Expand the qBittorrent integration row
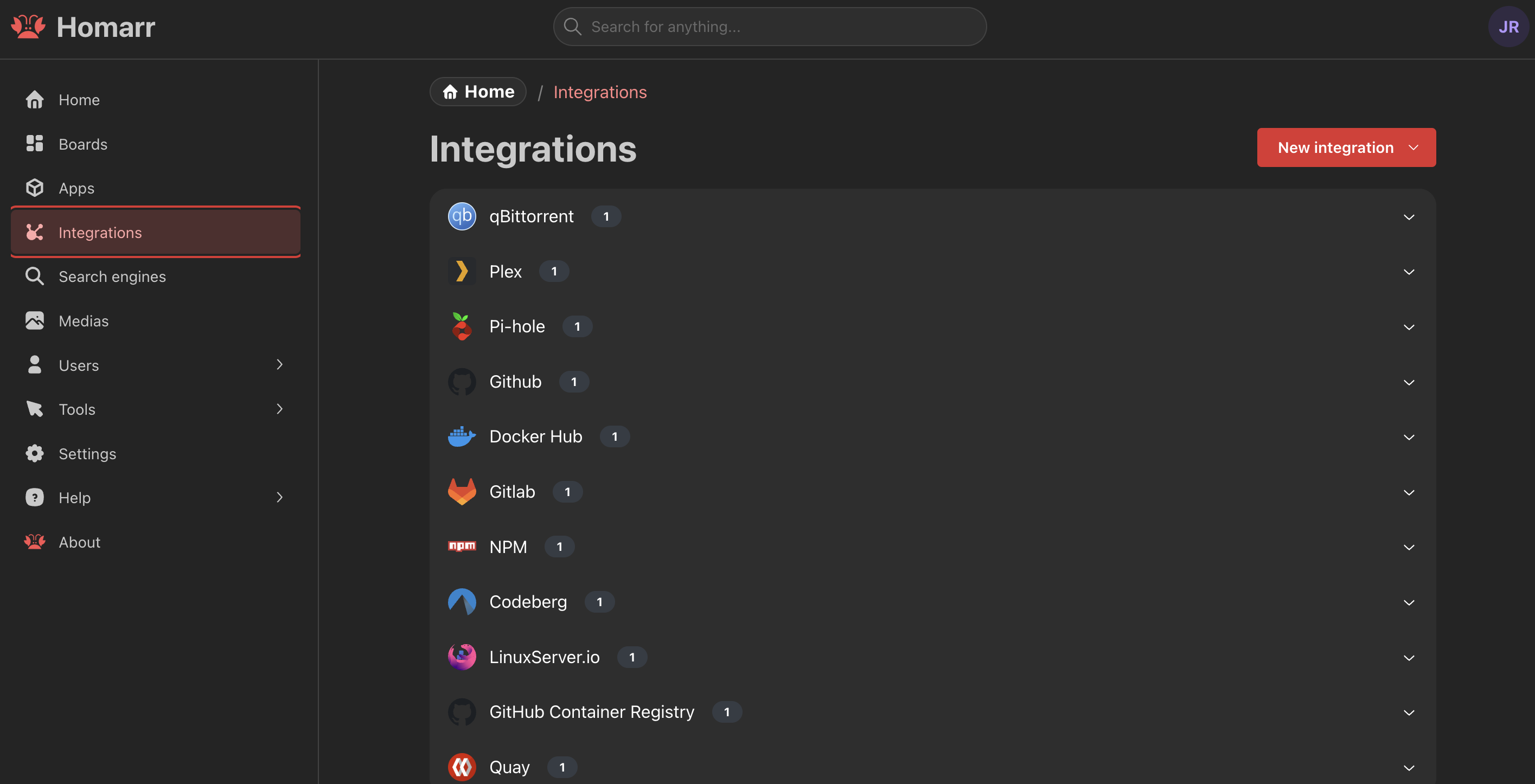Image resolution: width=1535 pixels, height=784 pixels. [1409, 216]
